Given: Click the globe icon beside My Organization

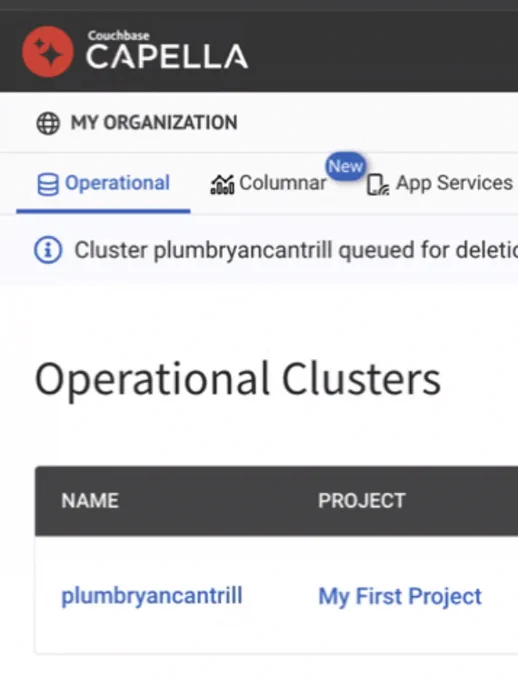Looking at the screenshot, I should pyautogui.click(x=48, y=123).
